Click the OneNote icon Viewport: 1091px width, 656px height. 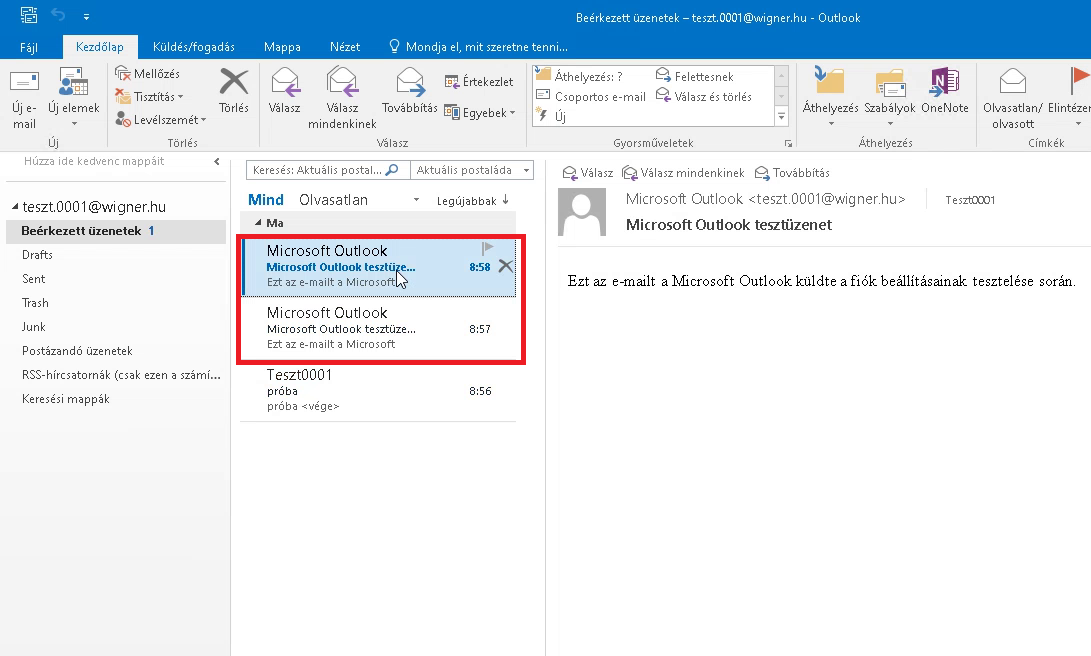point(944,82)
